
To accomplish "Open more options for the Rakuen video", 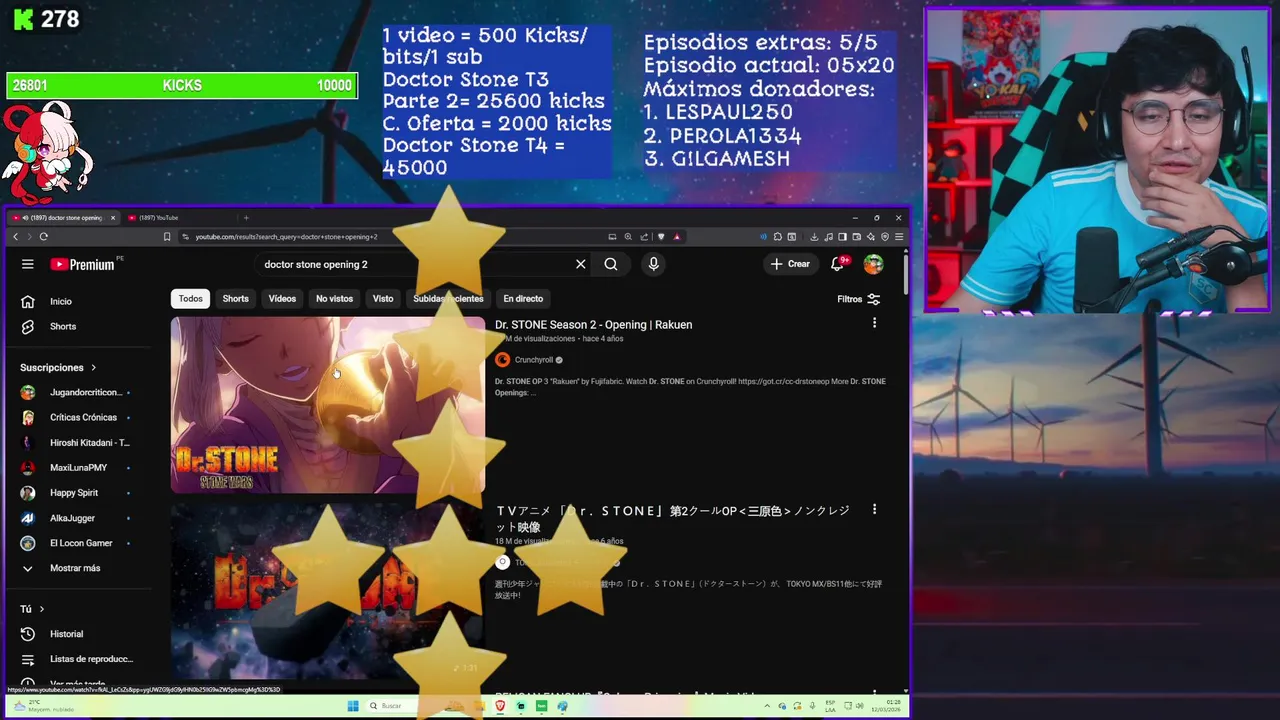I will point(874,323).
